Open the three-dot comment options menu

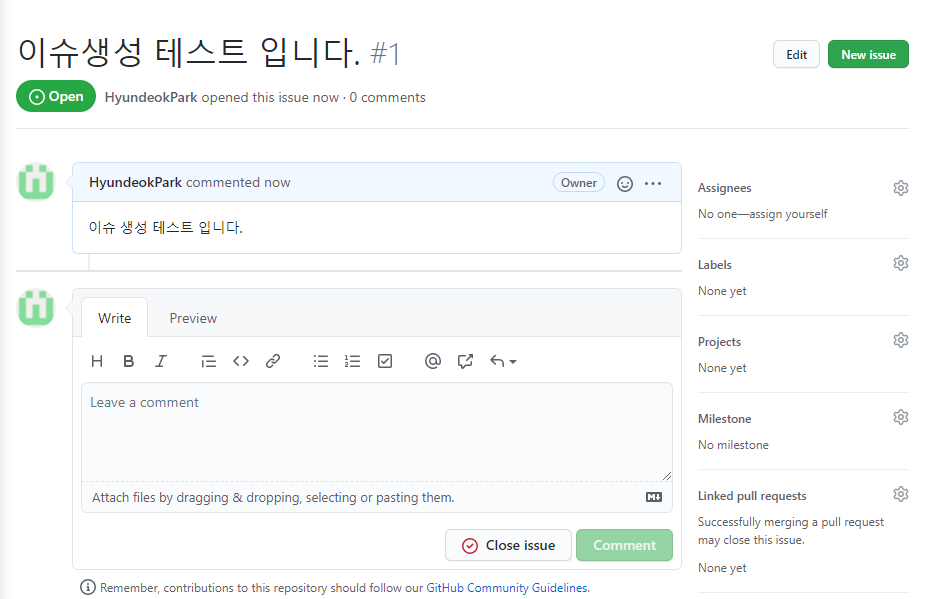653,183
